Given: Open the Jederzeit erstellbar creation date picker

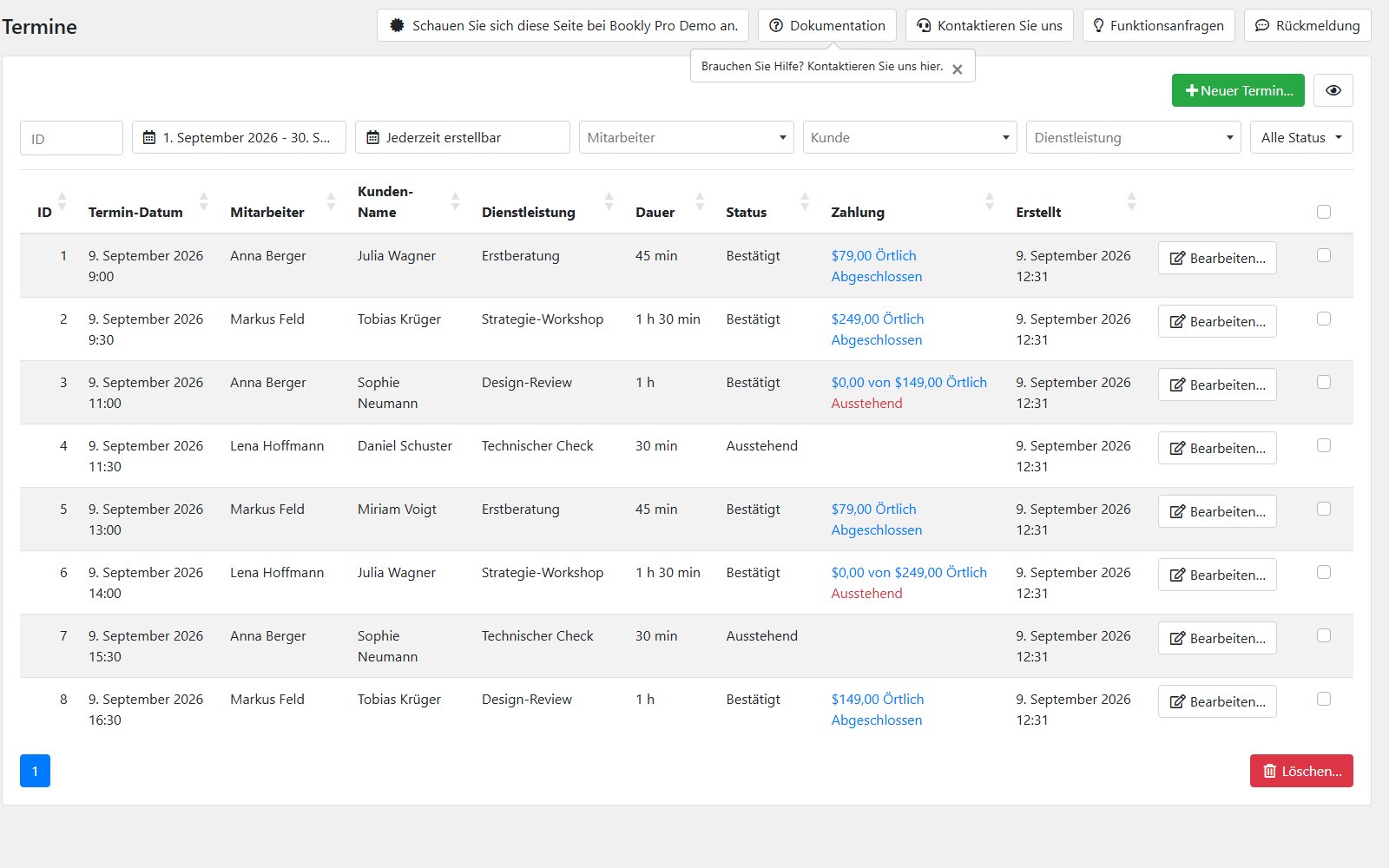Looking at the screenshot, I should (463, 137).
